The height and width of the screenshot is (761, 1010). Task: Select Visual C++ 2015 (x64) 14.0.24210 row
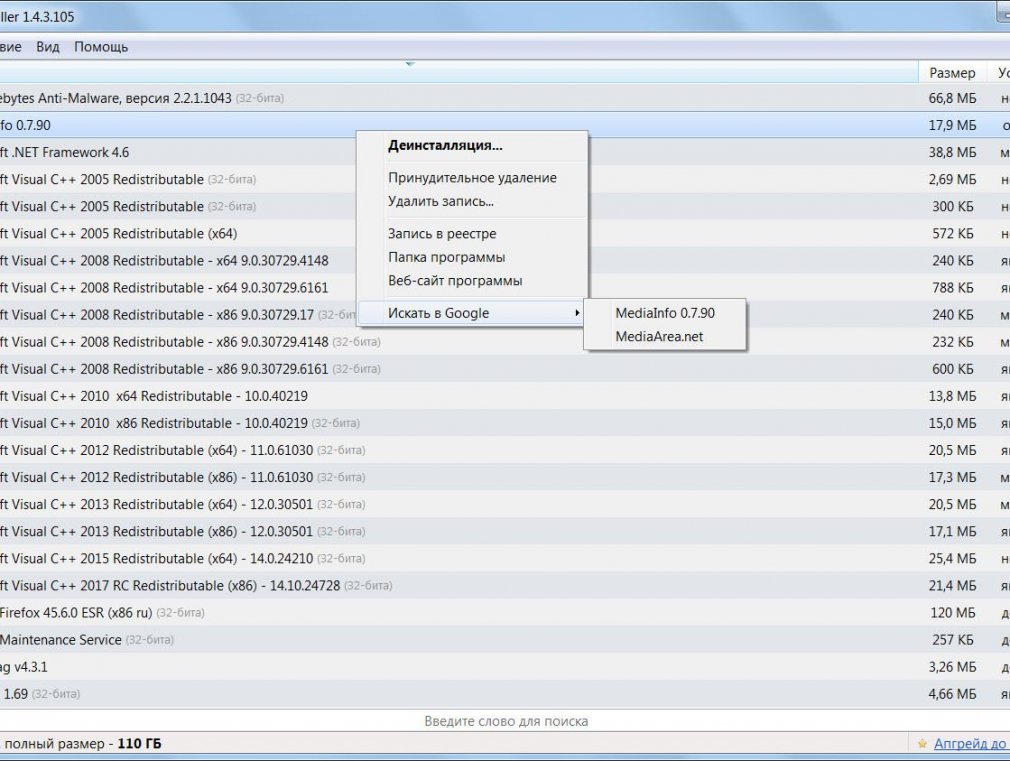click(505, 558)
